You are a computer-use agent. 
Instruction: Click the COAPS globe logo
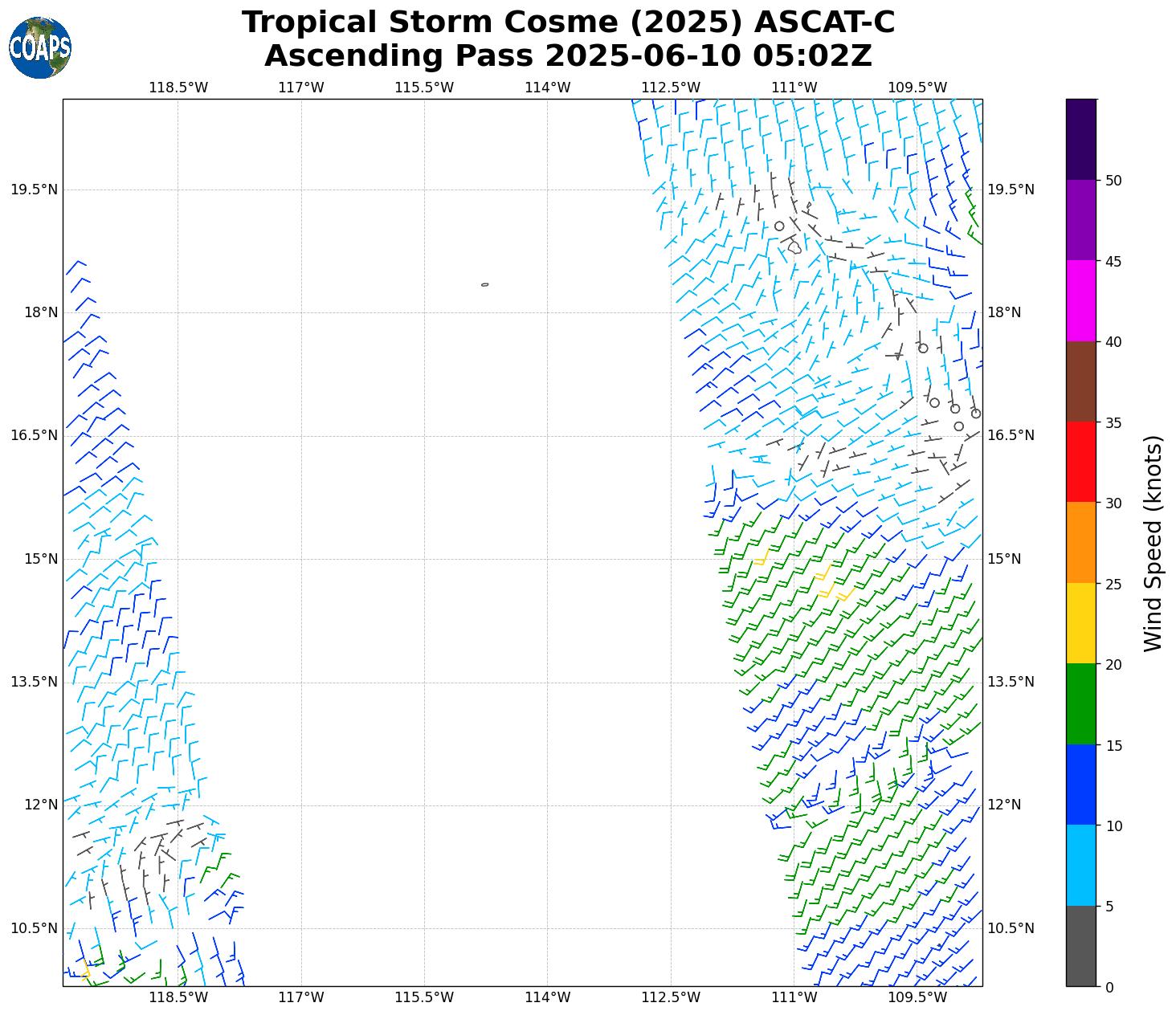click(x=40, y=48)
